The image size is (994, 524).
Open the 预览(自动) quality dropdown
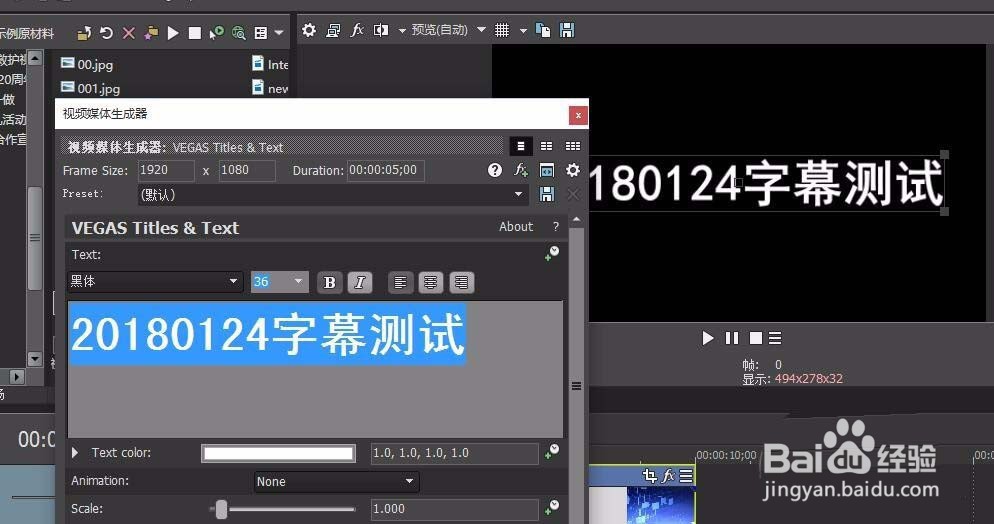point(449,30)
